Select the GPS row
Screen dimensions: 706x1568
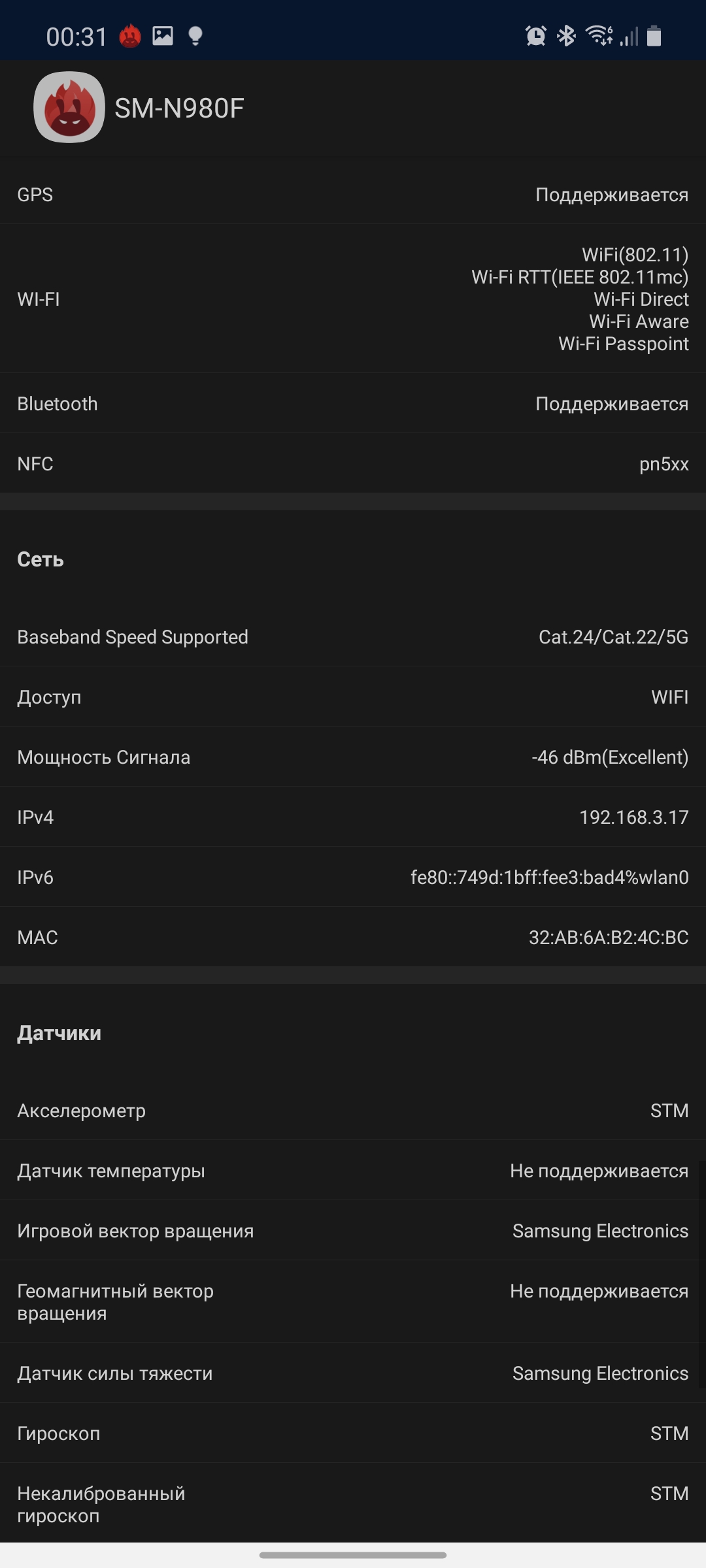[353, 195]
